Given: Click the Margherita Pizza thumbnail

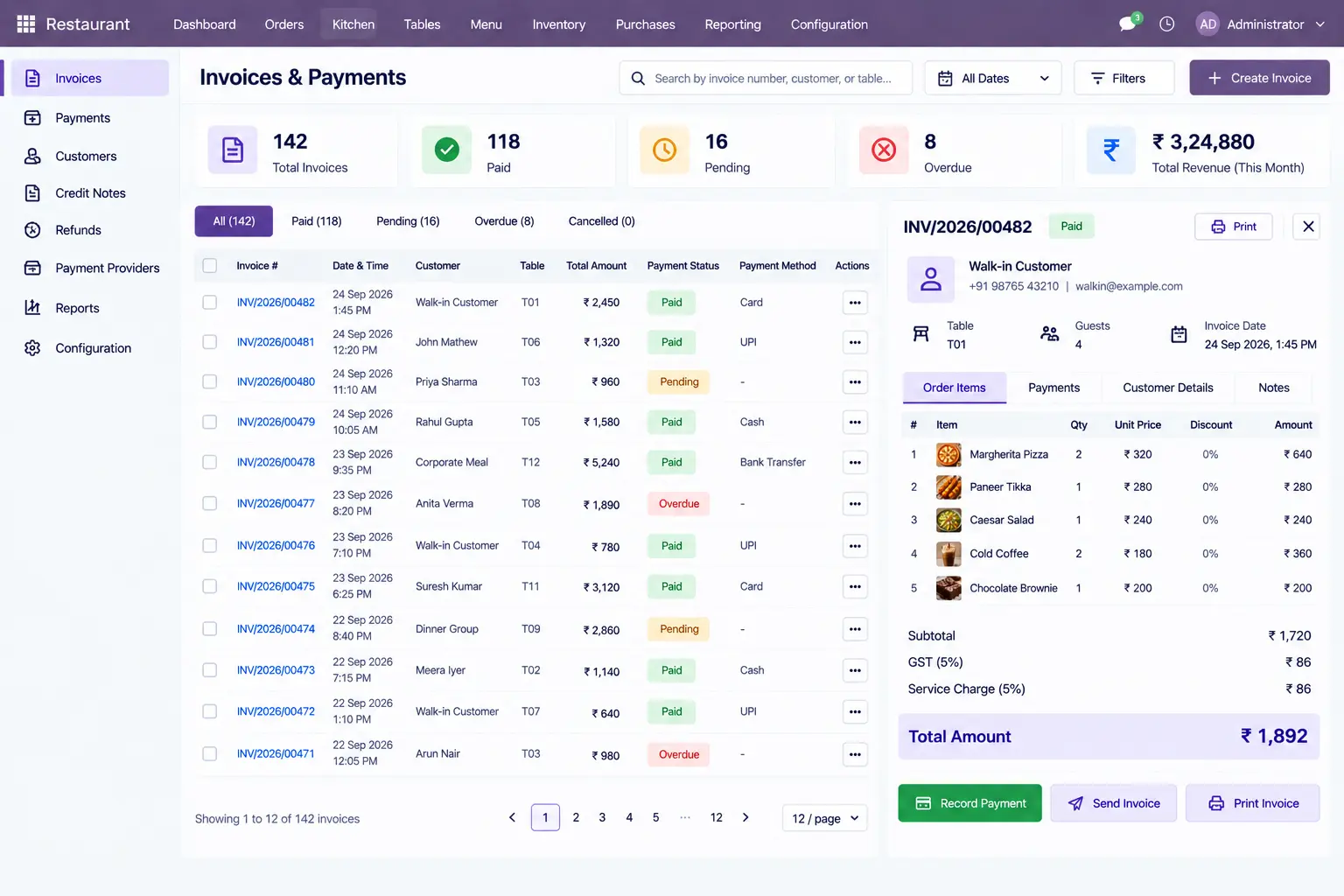Looking at the screenshot, I should pos(948,454).
